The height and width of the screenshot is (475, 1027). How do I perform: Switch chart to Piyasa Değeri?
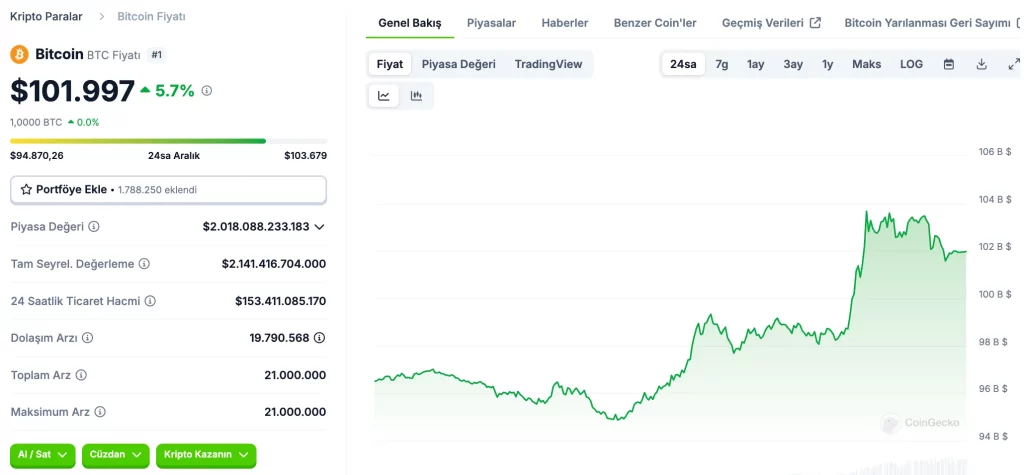[x=458, y=64]
